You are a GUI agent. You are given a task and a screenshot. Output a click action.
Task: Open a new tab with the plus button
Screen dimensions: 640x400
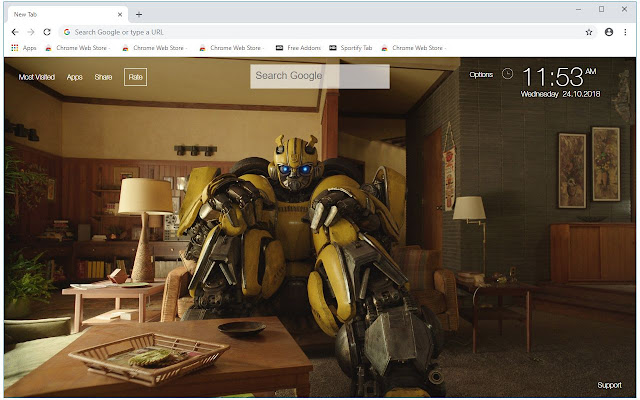click(139, 15)
